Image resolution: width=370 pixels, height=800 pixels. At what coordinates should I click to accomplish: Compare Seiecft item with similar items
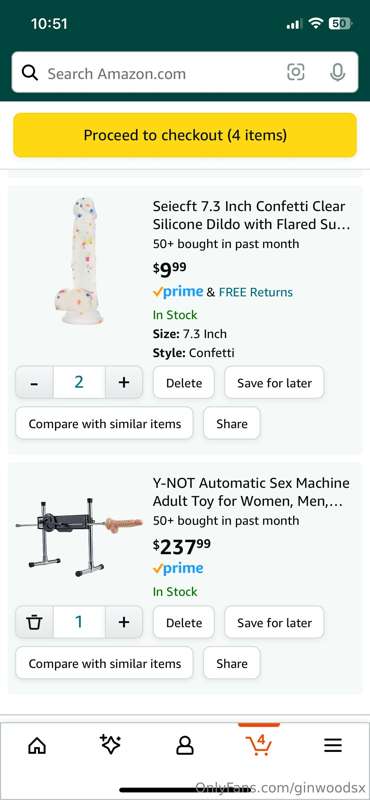pos(105,423)
